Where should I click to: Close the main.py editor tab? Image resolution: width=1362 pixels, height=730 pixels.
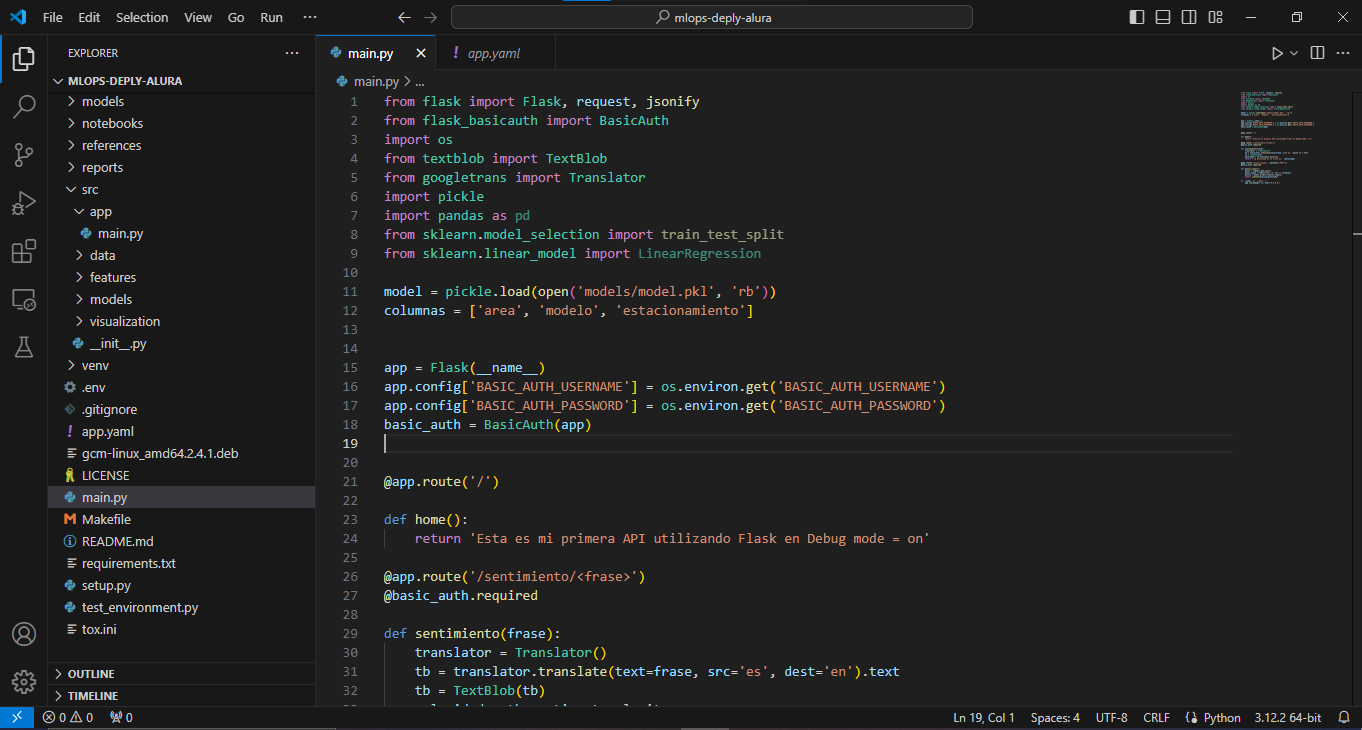pos(421,53)
